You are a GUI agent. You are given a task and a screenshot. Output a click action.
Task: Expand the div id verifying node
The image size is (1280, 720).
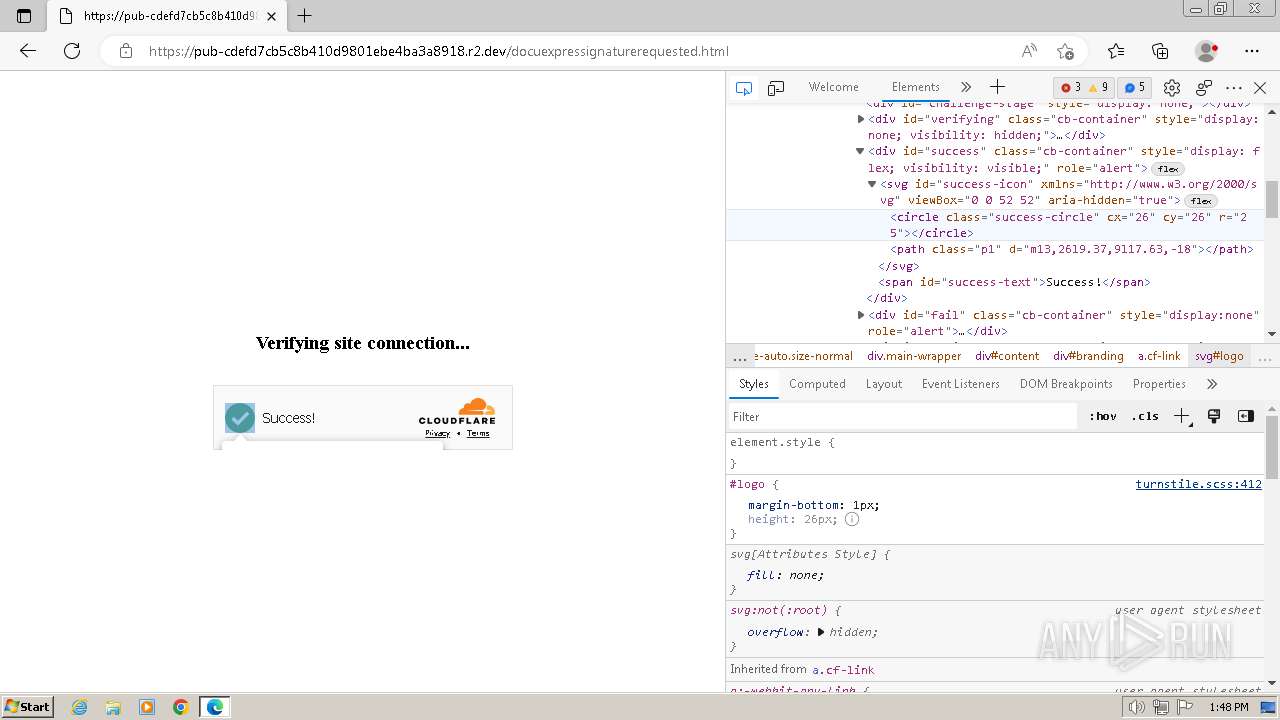tap(861, 119)
